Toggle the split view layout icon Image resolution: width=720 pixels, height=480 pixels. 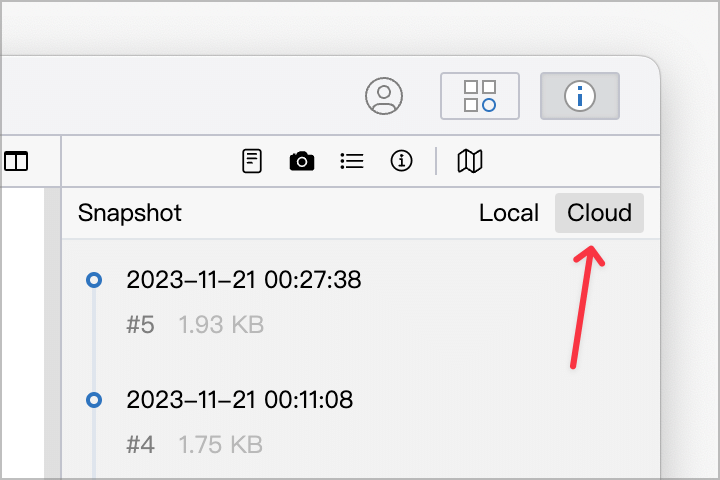pyautogui.click(x=16, y=161)
